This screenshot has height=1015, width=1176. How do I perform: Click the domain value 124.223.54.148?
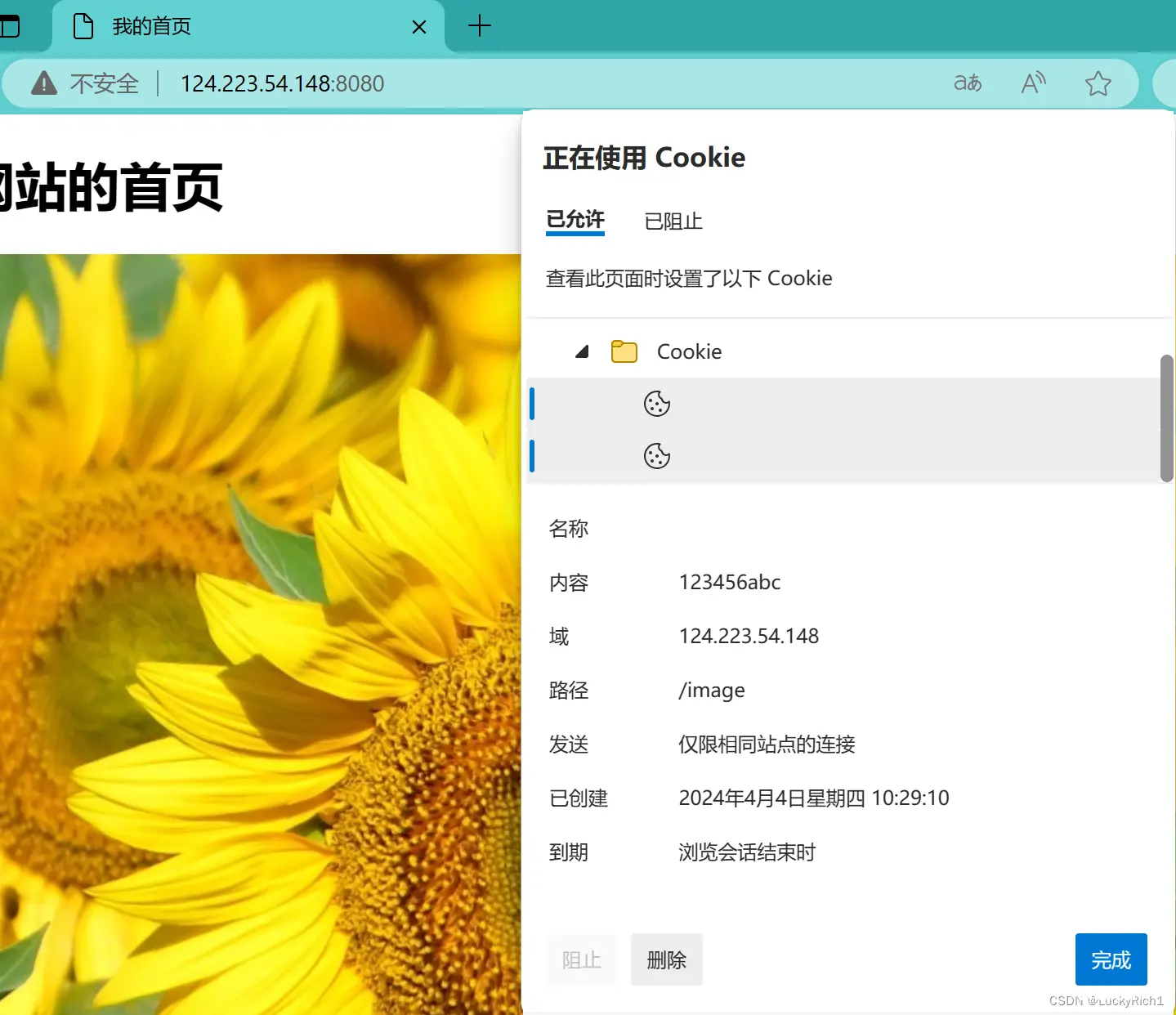749,636
